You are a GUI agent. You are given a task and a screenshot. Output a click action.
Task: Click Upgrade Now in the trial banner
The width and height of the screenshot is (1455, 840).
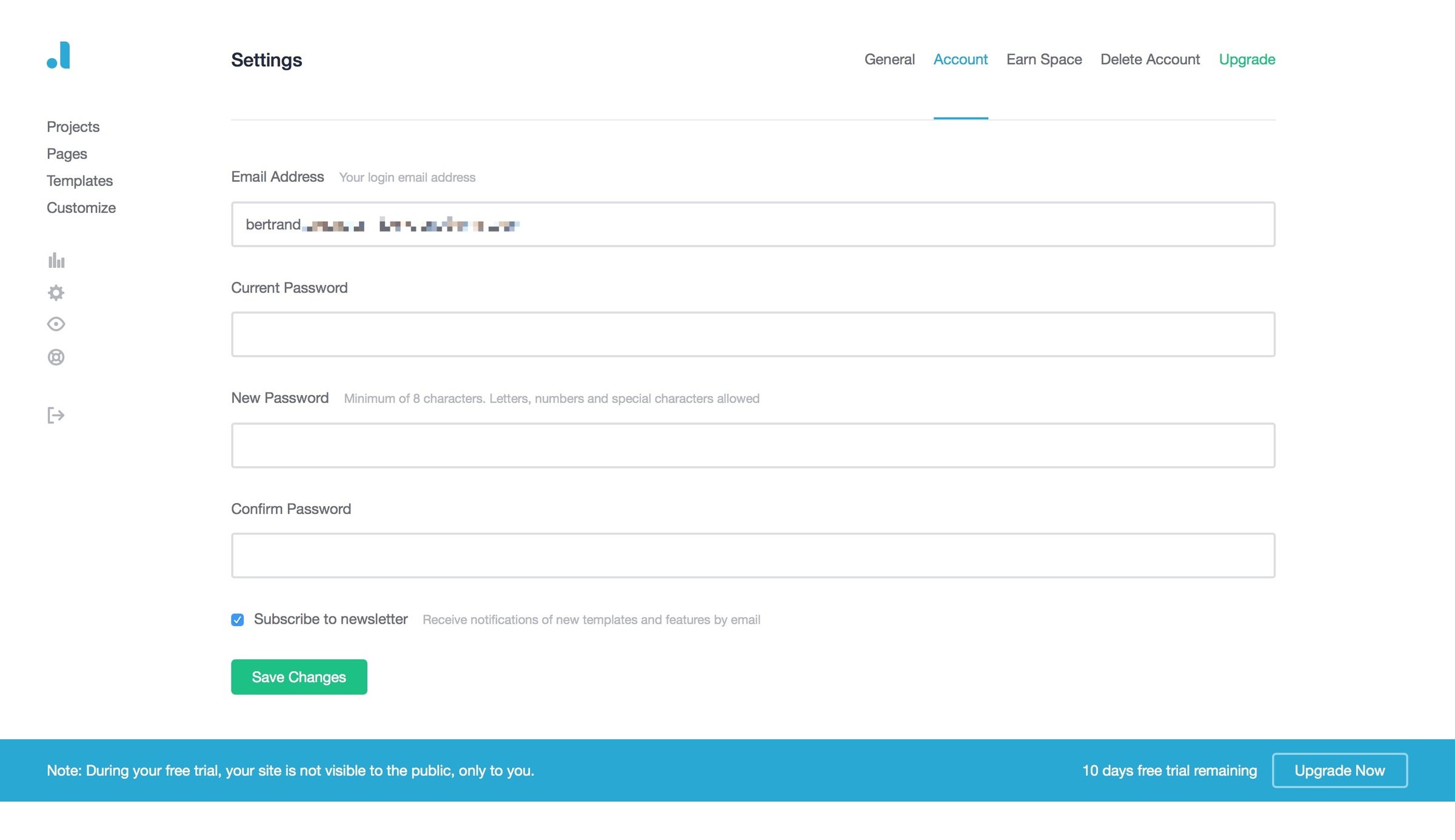click(x=1340, y=770)
